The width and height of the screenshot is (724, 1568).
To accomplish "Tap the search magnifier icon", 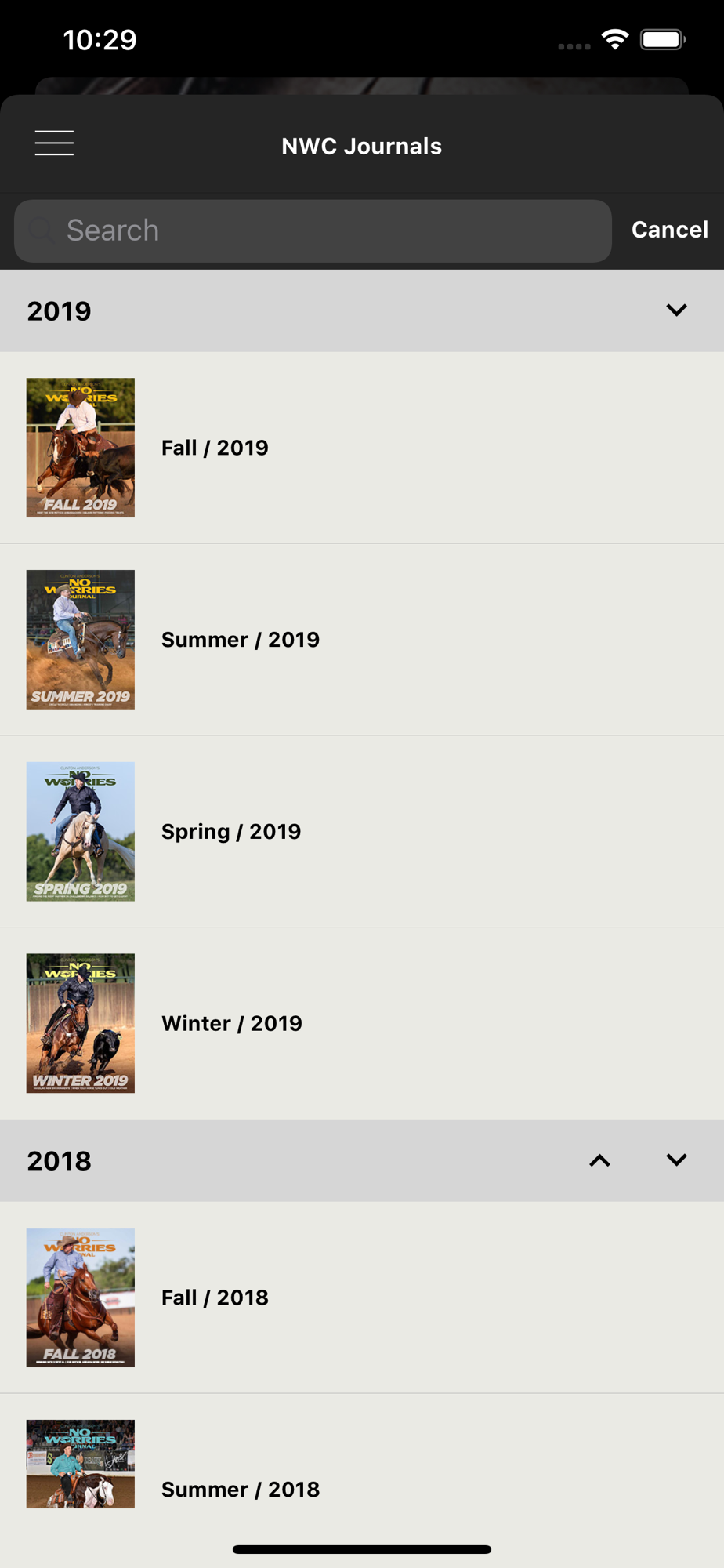I will [x=42, y=230].
